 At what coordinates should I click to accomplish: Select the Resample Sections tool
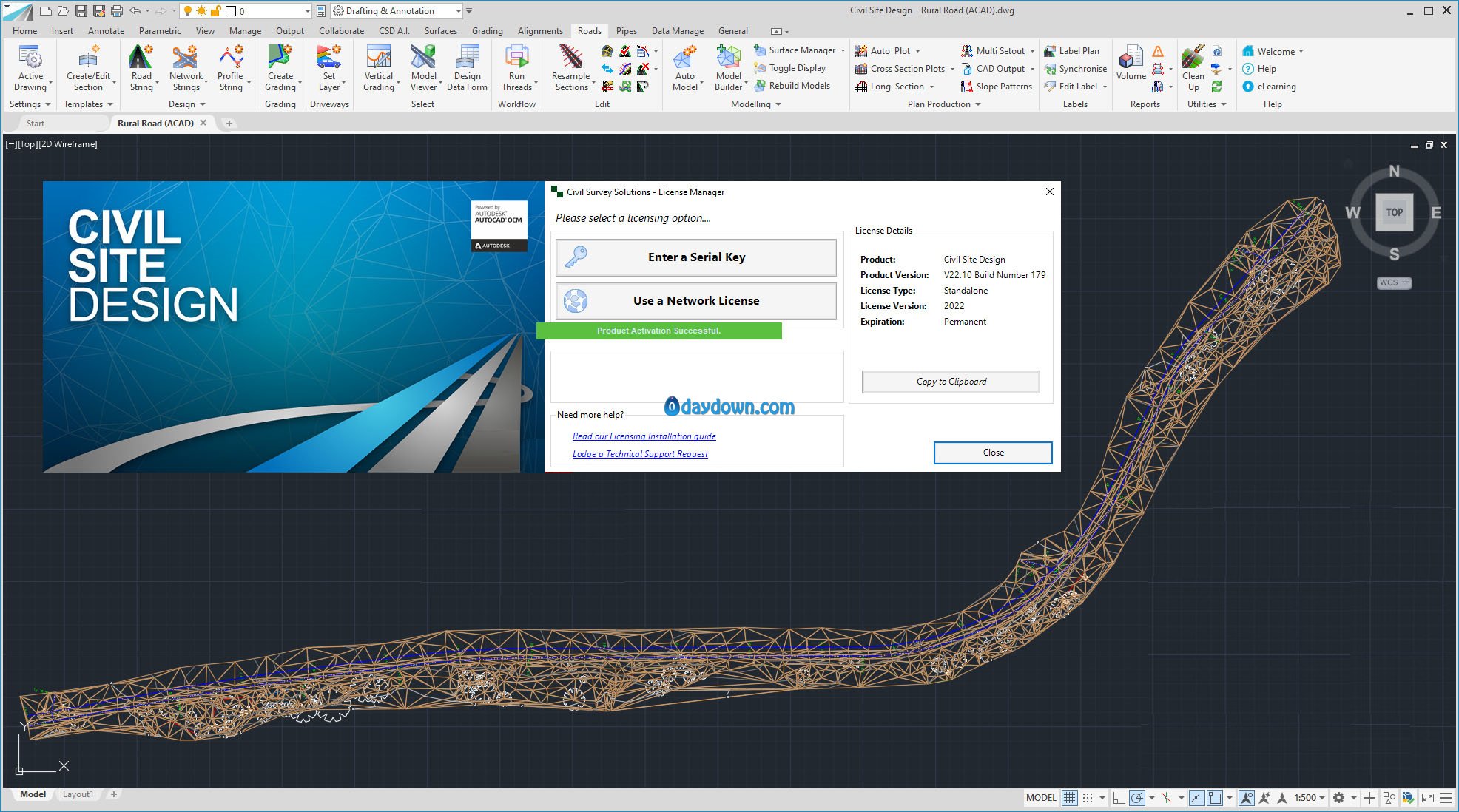coord(571,68)
